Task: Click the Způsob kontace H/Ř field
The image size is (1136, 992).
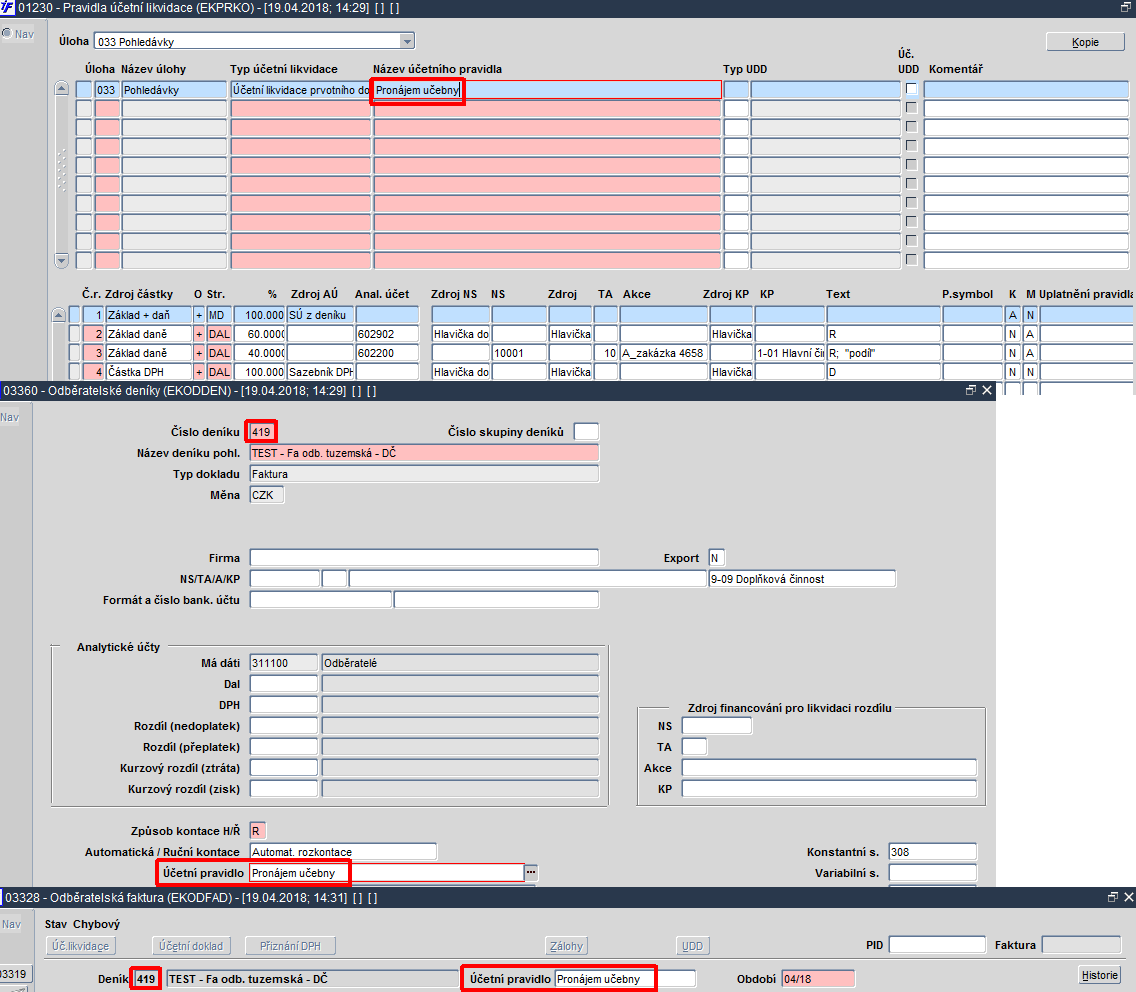Action: [x=258, y=831]
